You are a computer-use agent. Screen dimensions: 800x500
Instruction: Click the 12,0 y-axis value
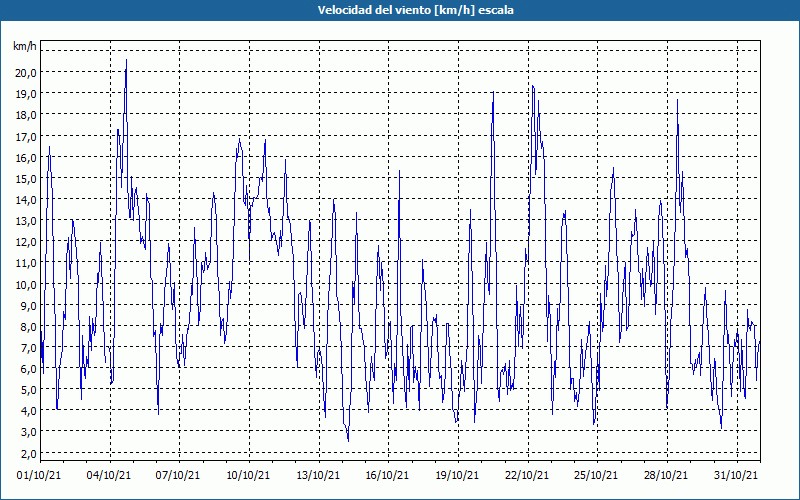point(26,242)
